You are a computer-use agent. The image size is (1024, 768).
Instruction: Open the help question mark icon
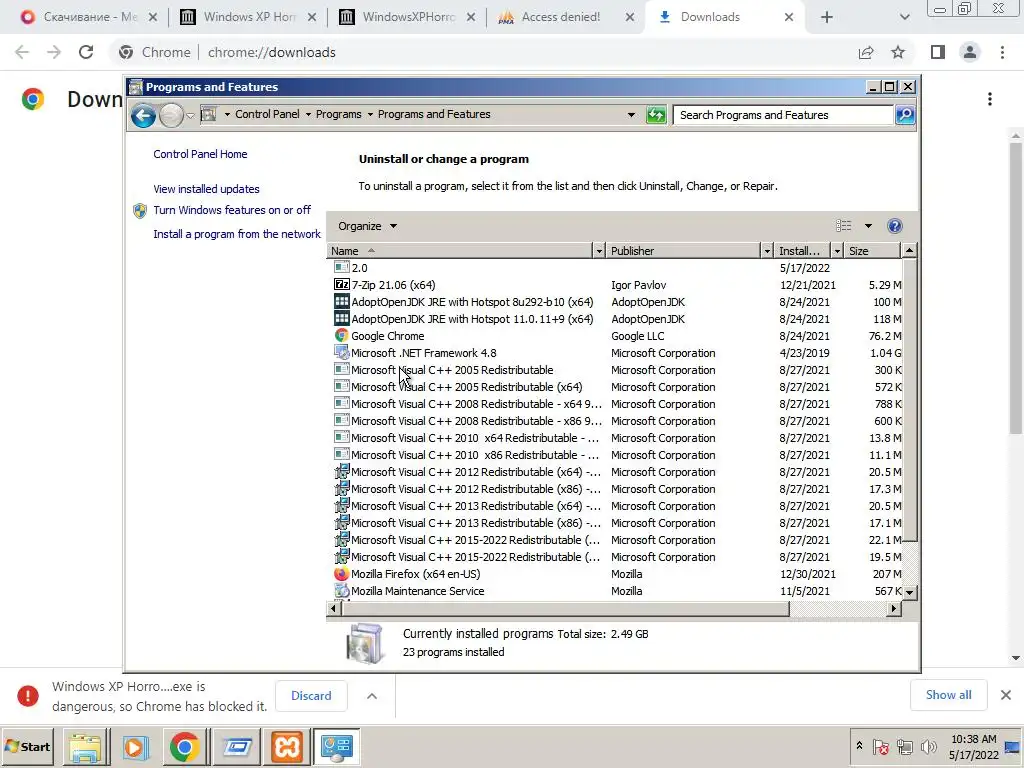click(x=895, y=226)
